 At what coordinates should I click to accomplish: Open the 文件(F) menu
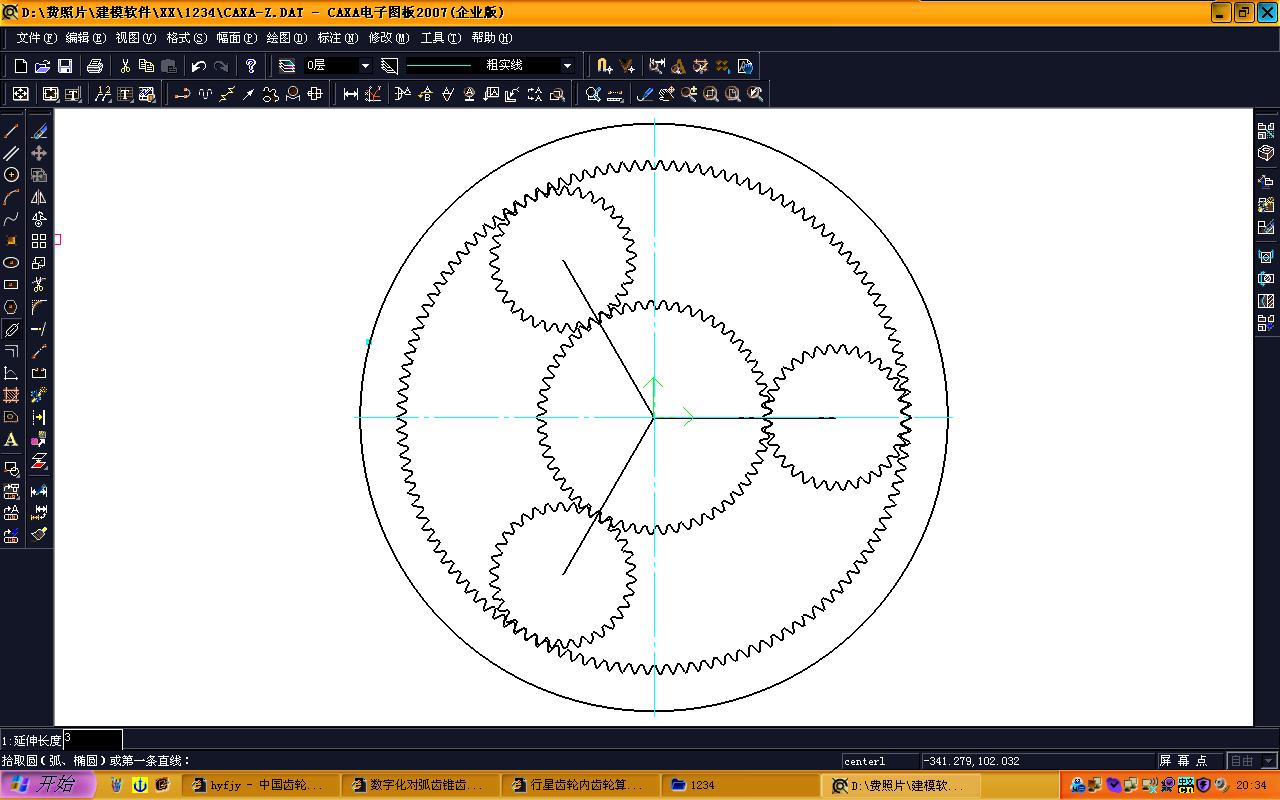point(36,38)
